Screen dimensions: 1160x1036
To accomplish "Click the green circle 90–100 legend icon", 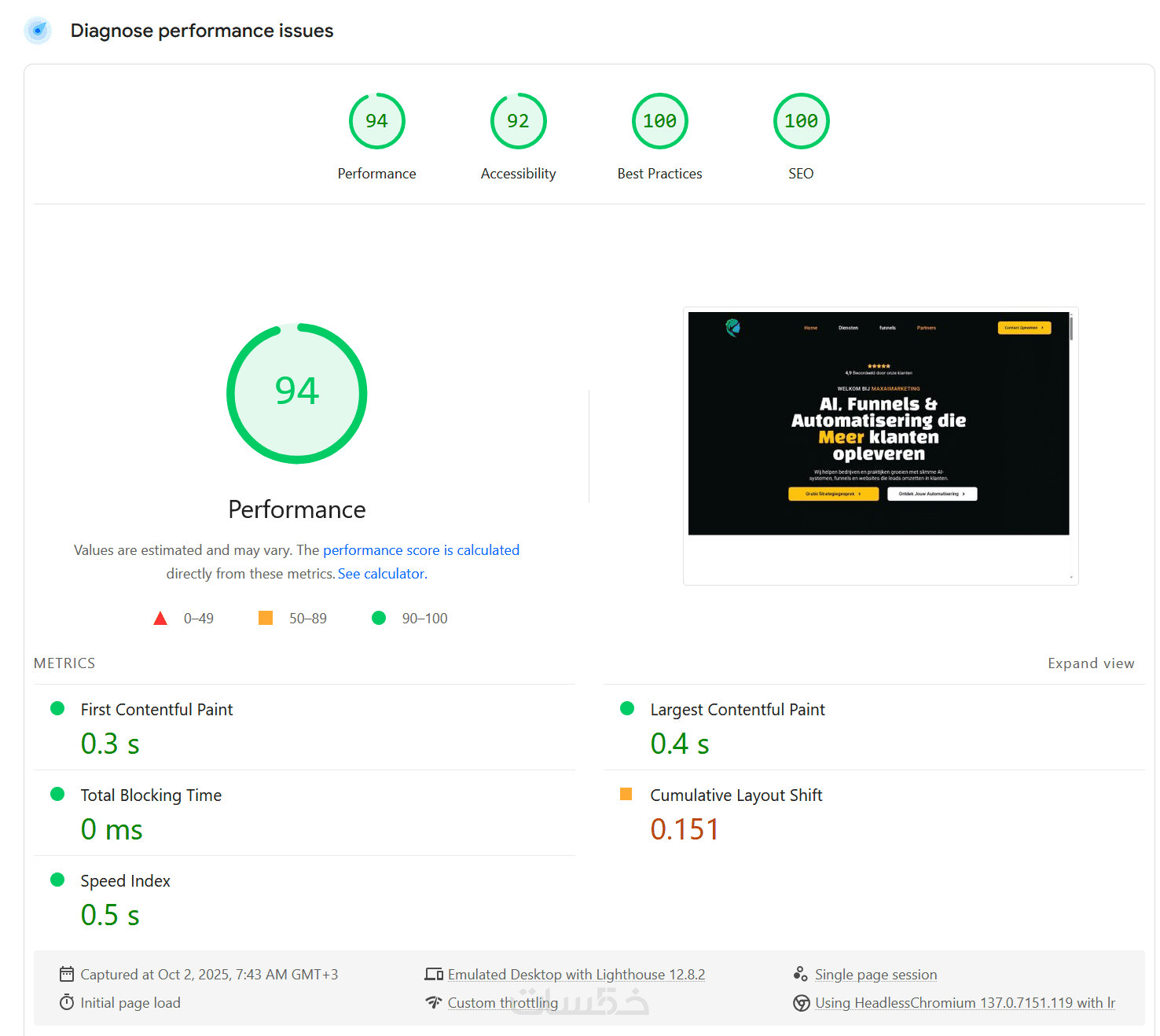I will 379,618.
